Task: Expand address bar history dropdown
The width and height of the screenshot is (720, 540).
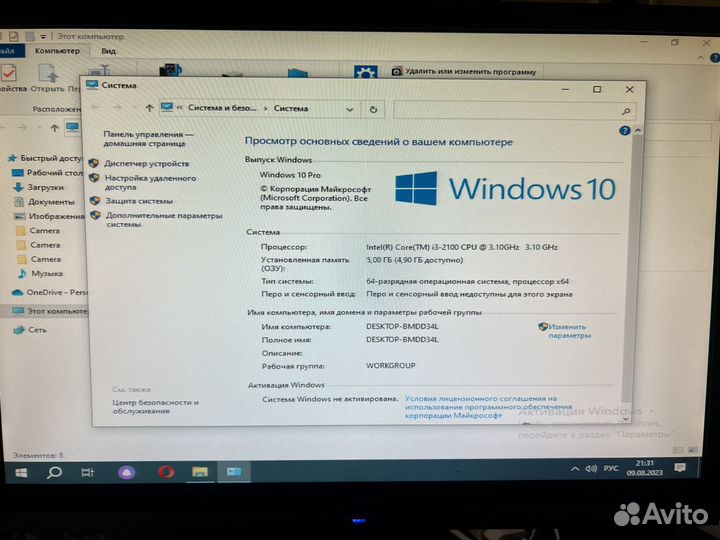Action: (349, 109)
